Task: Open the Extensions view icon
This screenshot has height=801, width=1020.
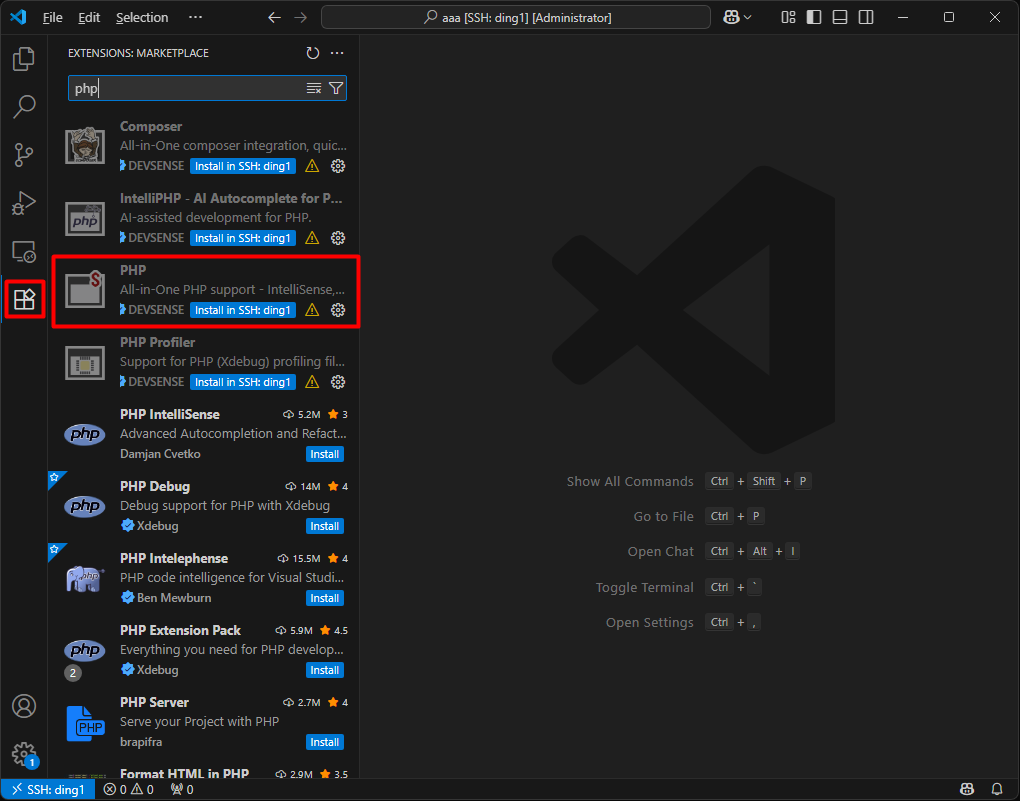Action: [24, 299]
